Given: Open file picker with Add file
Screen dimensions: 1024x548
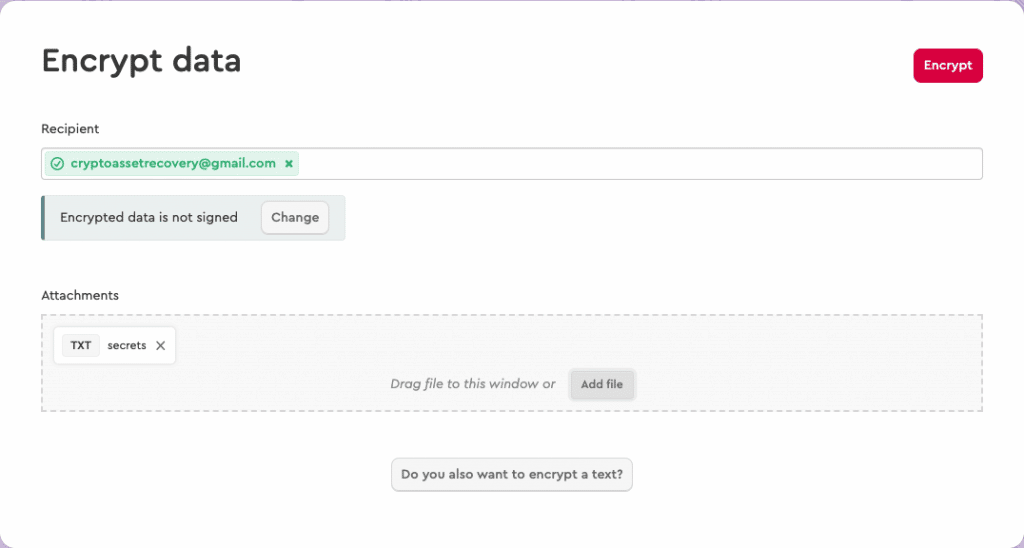Looking at the screenshot, I should click(x=602, y=384).
